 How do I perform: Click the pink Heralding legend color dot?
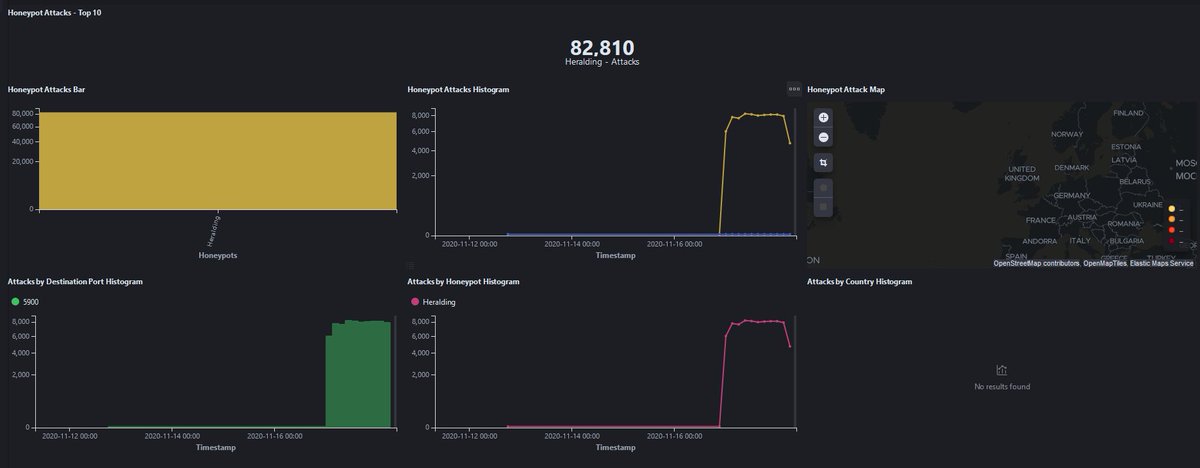click(x=415, y=301)
